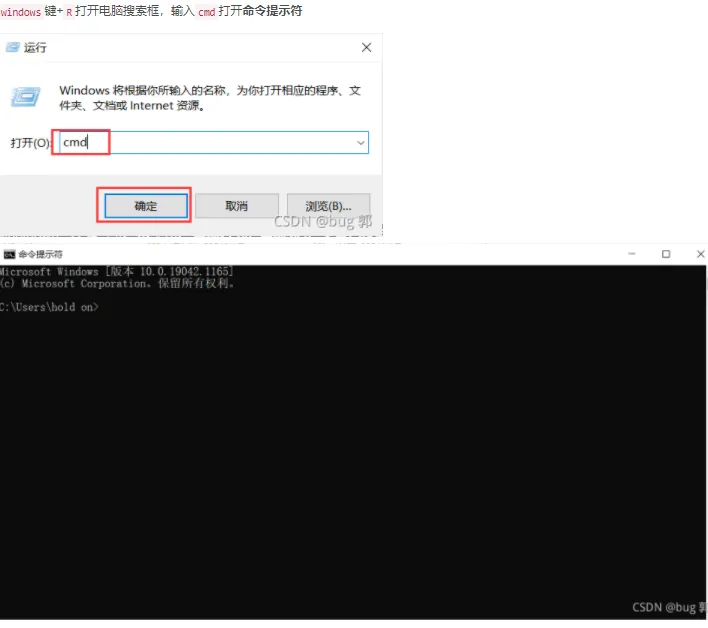Click the Microsoft Windows version line
This screenshot has width=708, height=628.
(116, 271)
